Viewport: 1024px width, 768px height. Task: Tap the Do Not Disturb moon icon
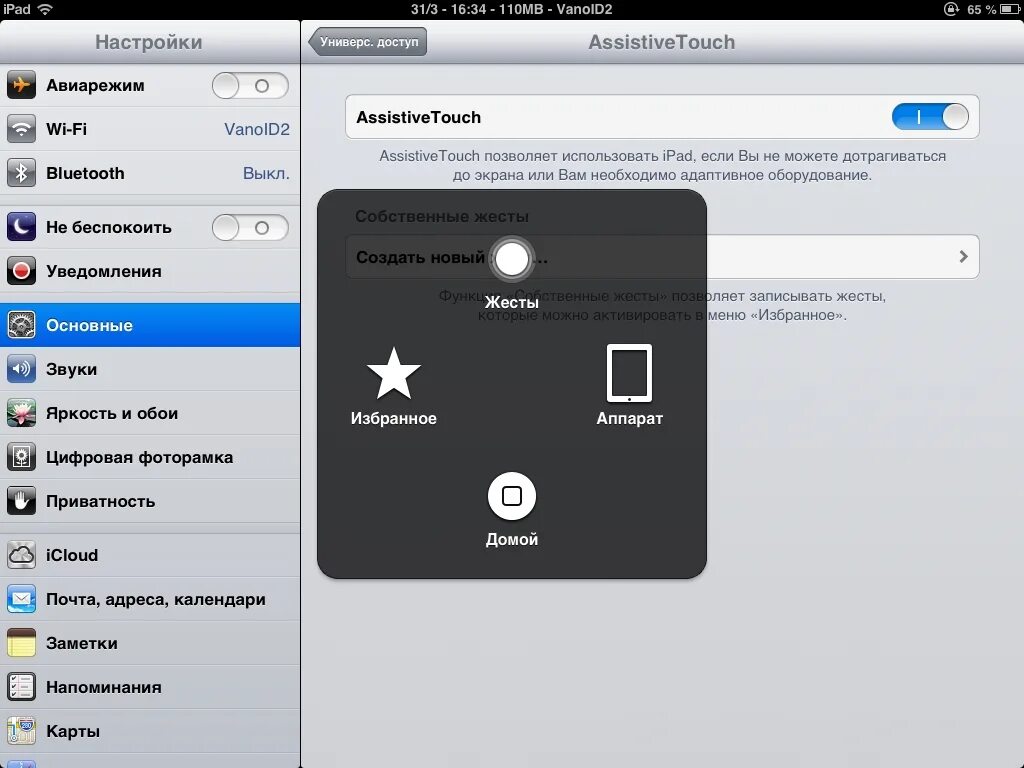point(21,227)
